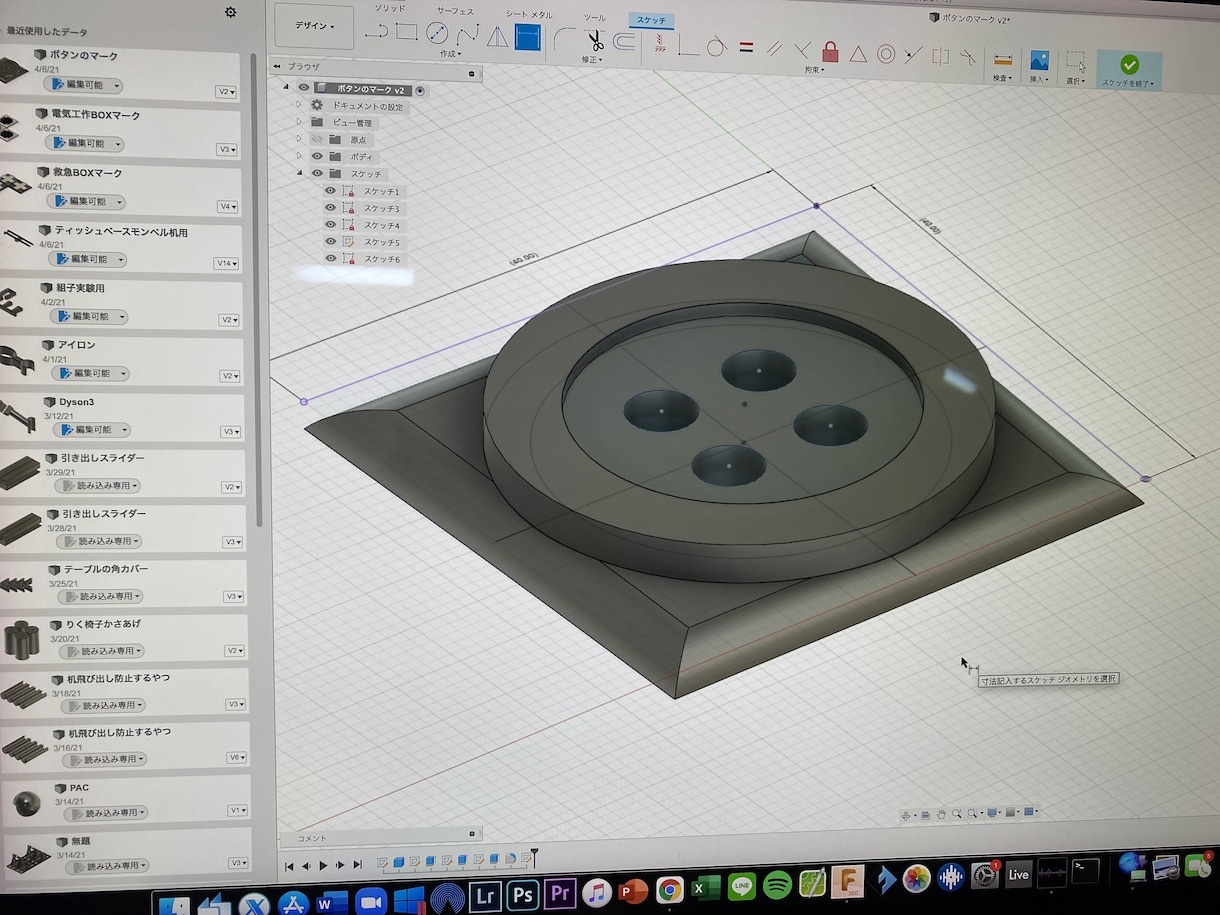Toggle visibility of スケッチ6
Viewport: 1220px width, 915px height.
click(x=332, y=259)
